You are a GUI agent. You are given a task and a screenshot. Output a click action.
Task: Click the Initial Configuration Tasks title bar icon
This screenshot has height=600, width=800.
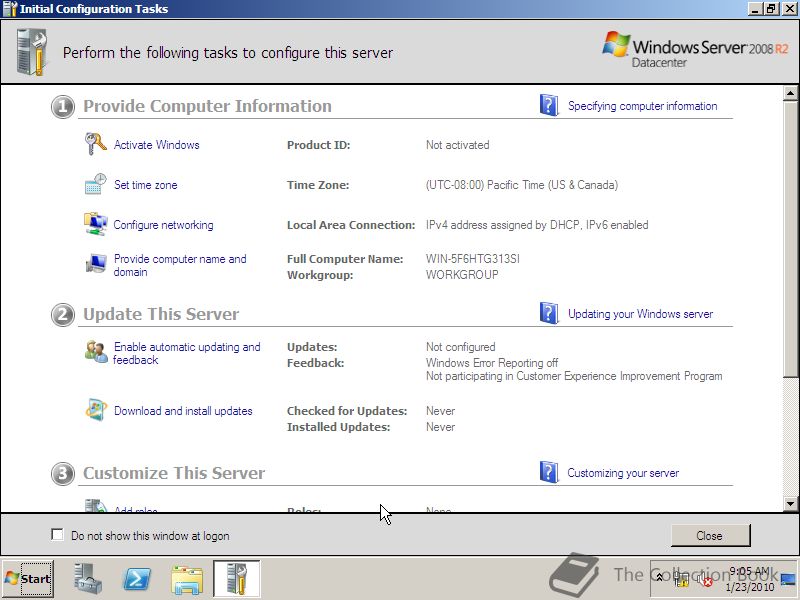(x=10, y=9)
